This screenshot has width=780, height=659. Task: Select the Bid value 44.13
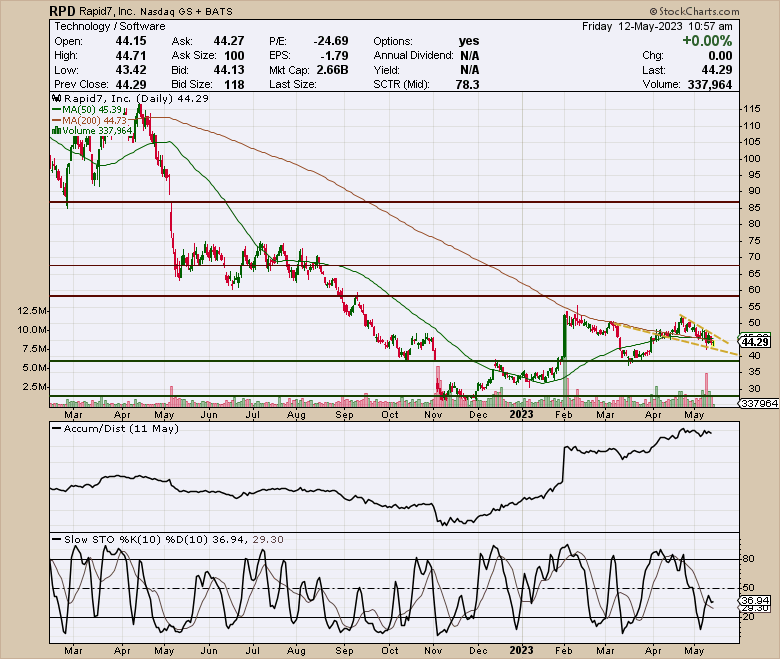[x=229, y=70]
